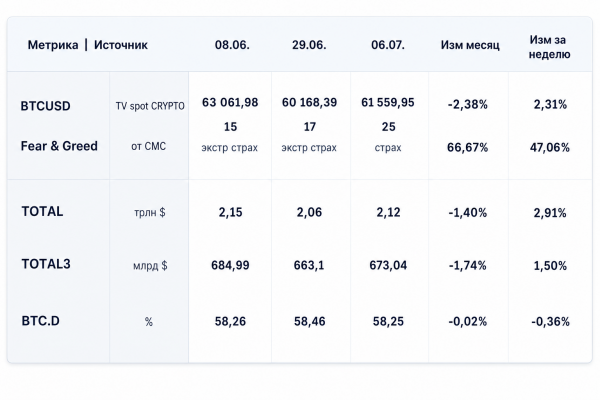Click the TV spot CRYPTO source cell
The height and width of the screenshot is (400, 600).
(150, 106)
